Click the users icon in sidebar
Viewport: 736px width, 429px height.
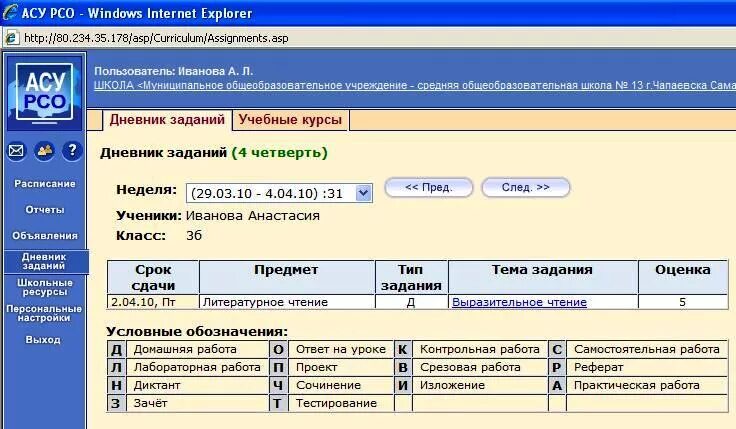[45, 151]
